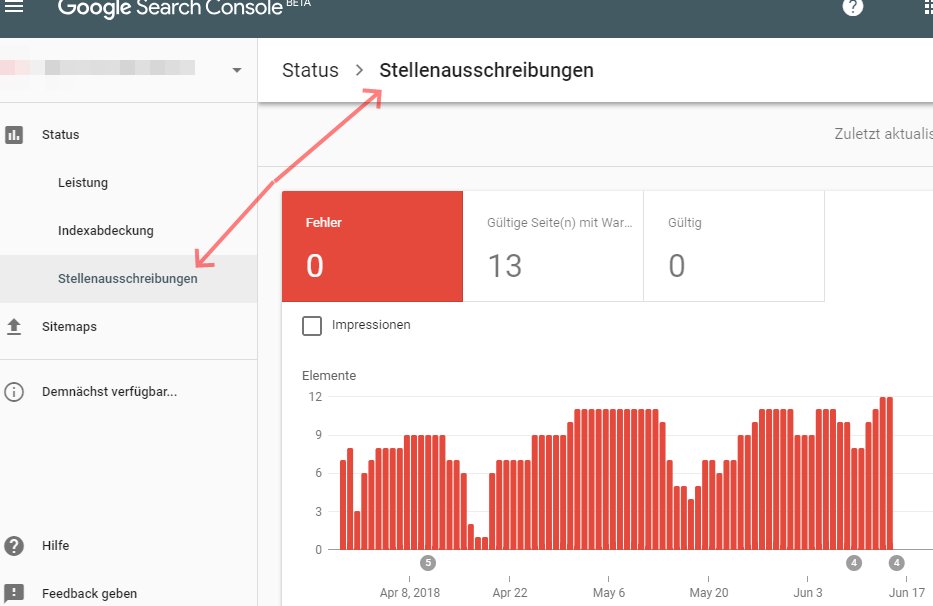Open Search Console help via the question mark icon

coord(852,8)
